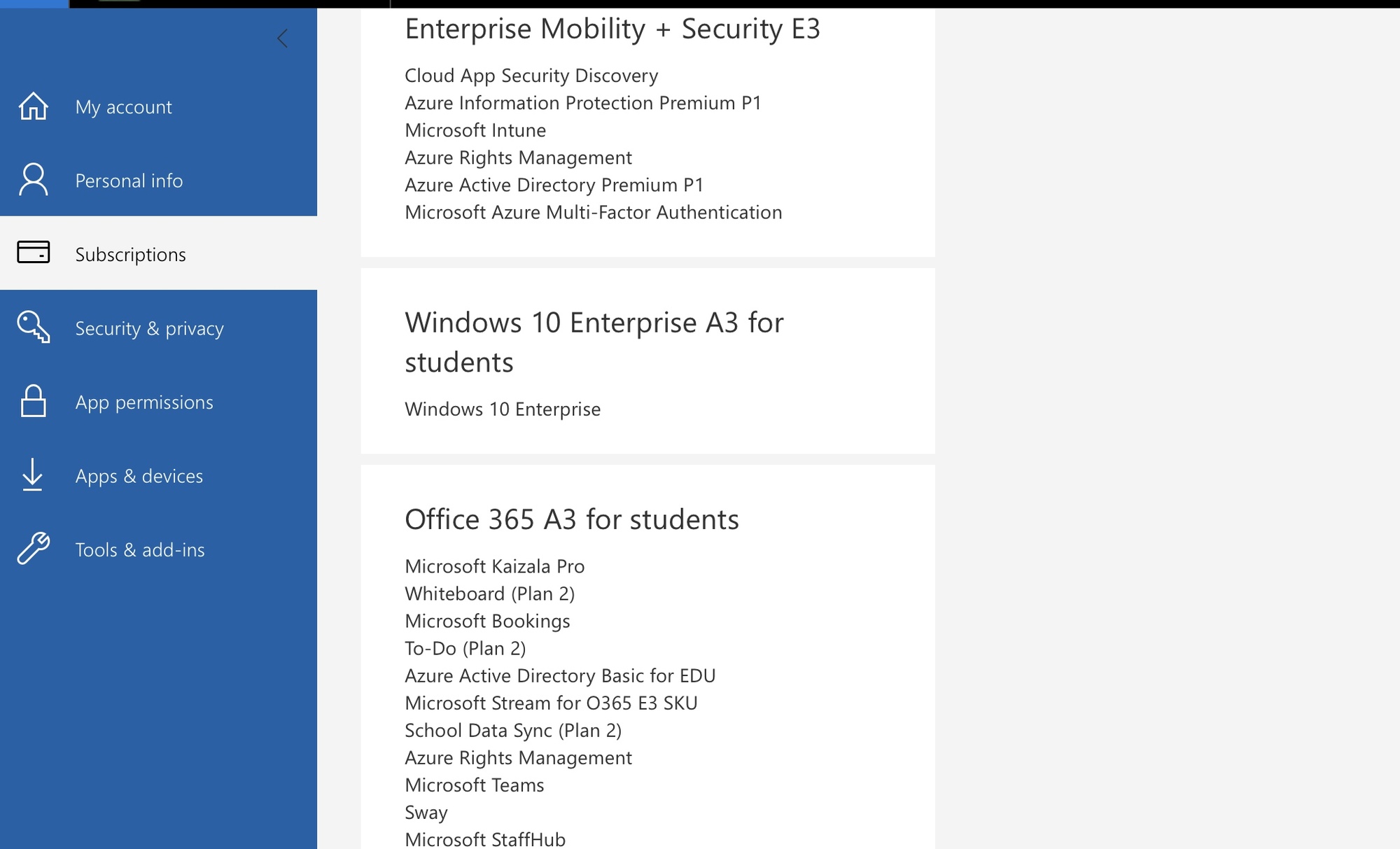
Task: Click the My account home icon
Action: tap(33, 106)
